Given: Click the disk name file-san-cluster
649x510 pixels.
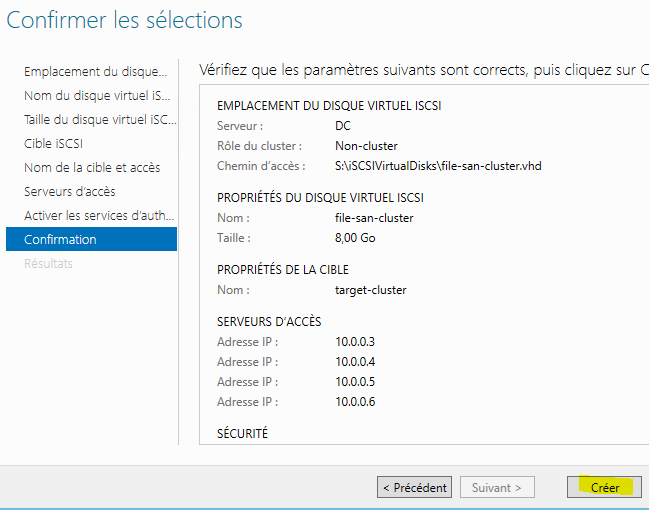Looking at the screenshot, I should click(x=374, y=218).
